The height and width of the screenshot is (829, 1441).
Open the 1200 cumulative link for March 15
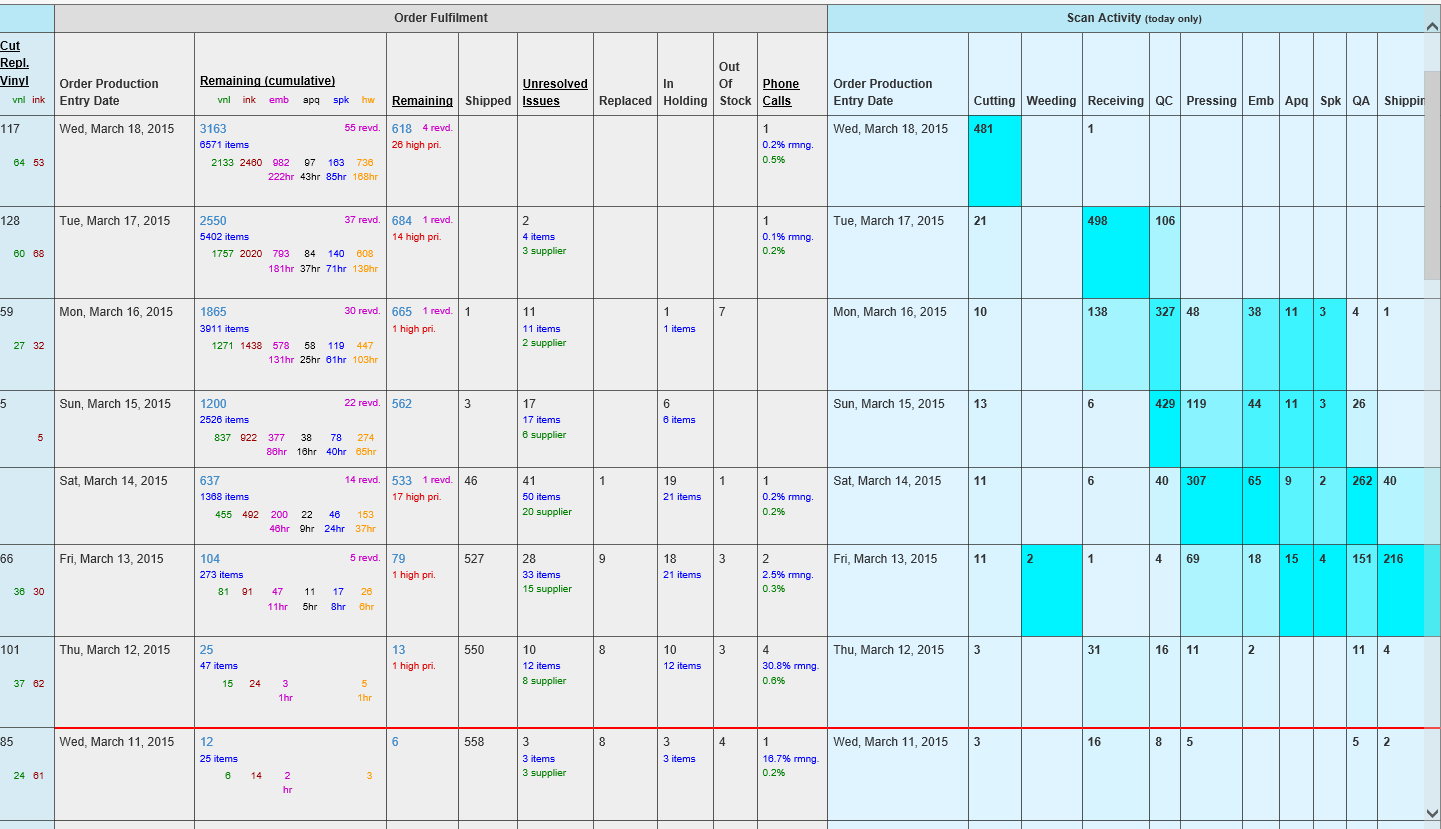tap(213, 404)
